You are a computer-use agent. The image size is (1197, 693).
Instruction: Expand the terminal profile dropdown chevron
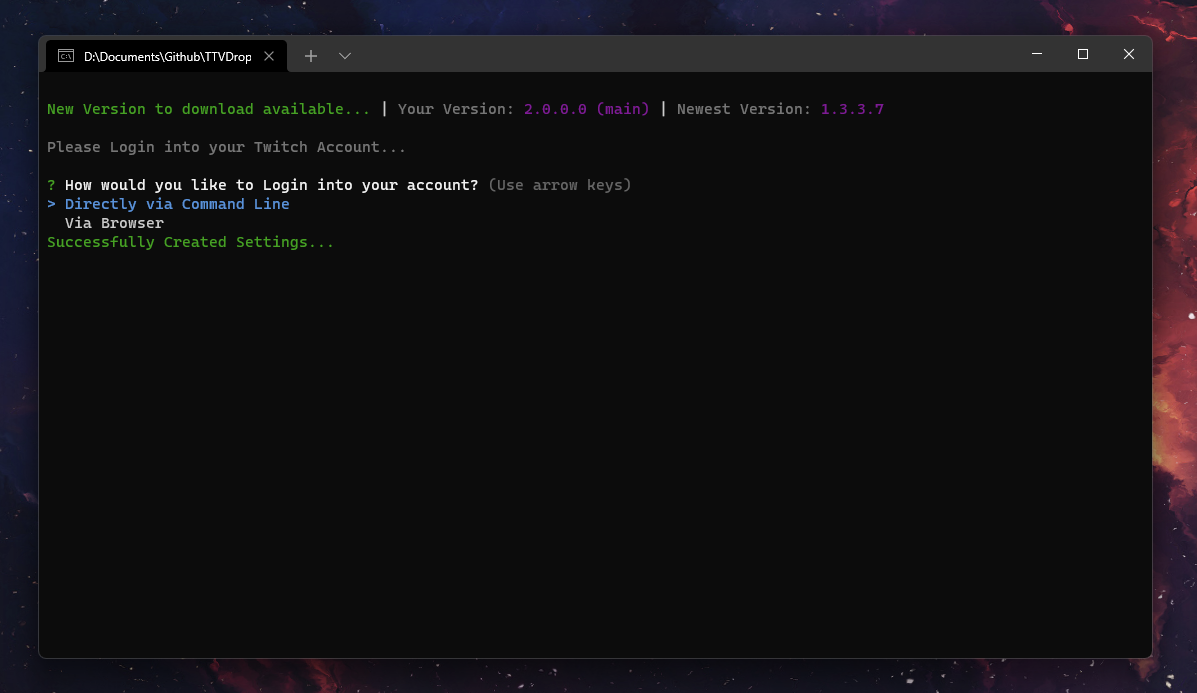(x=345, y=56)
